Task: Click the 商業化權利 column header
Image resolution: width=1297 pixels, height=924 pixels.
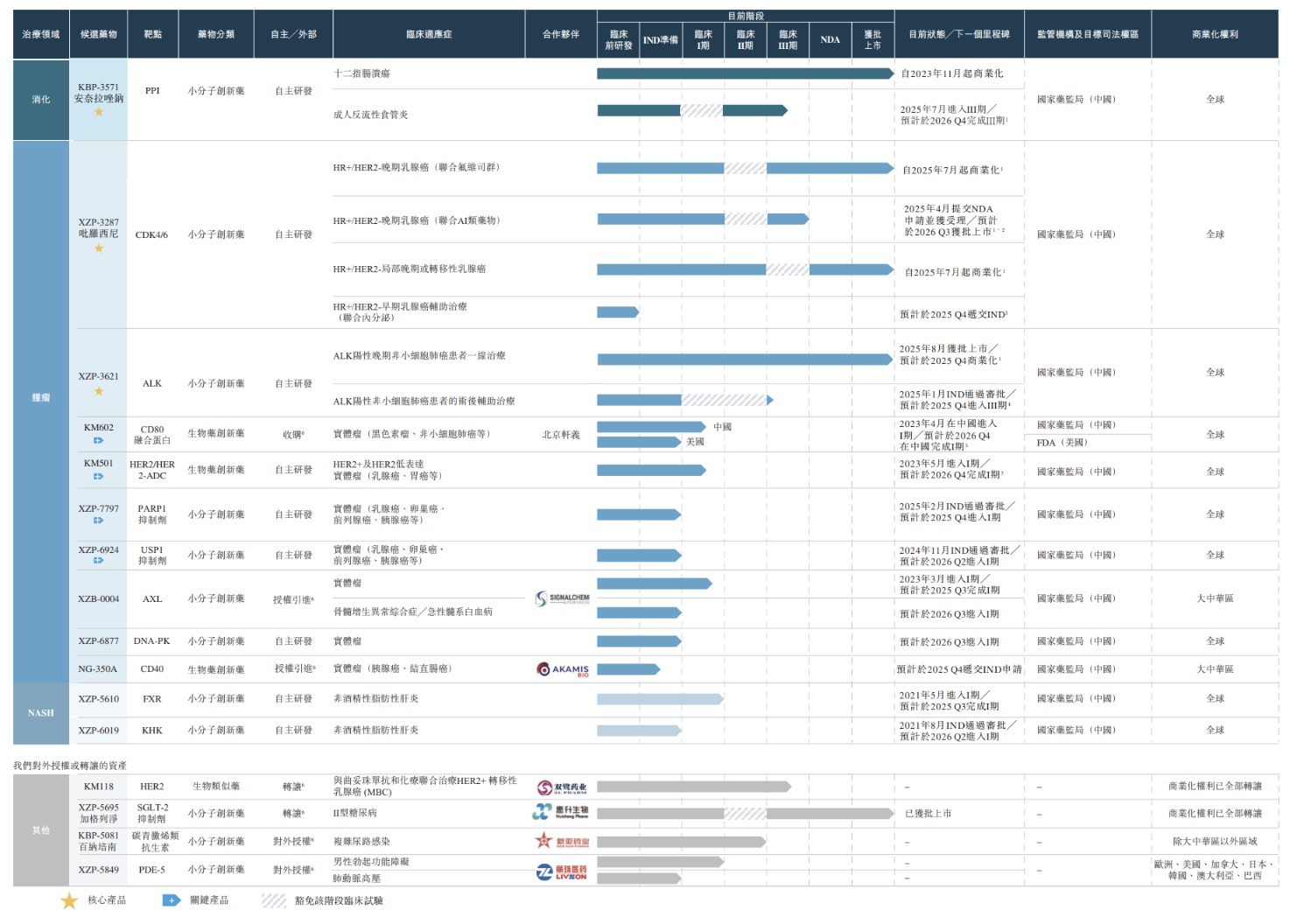Action: [x=1216, y=34]
